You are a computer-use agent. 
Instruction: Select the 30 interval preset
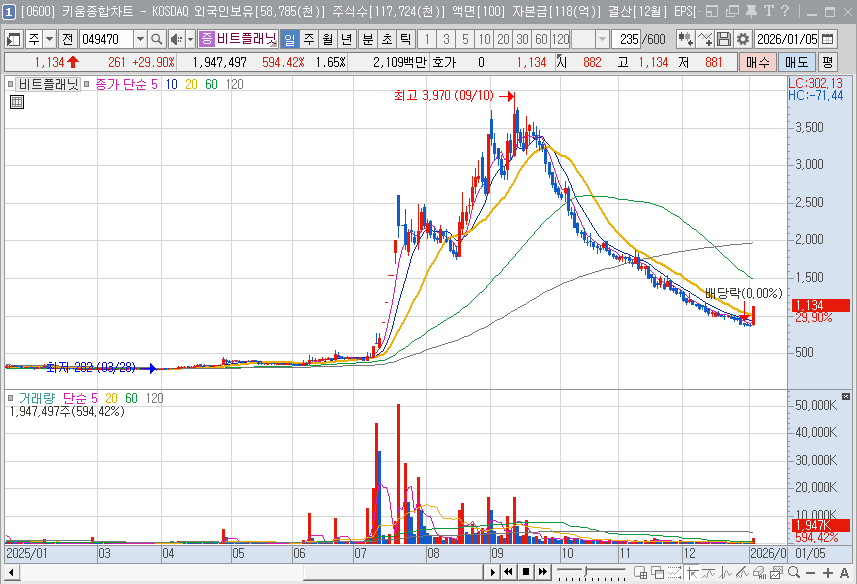tap(523, 39)
